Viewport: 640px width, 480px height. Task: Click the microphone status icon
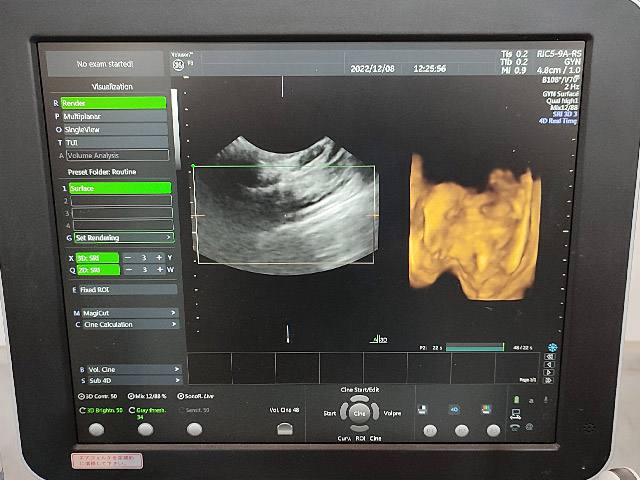click(546, 400)
